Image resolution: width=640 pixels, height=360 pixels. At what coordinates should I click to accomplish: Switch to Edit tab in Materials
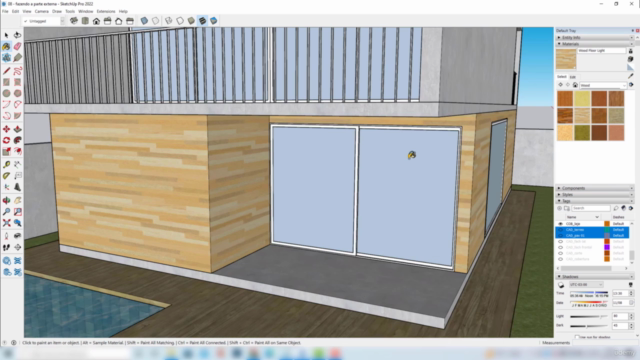point(573,77)
